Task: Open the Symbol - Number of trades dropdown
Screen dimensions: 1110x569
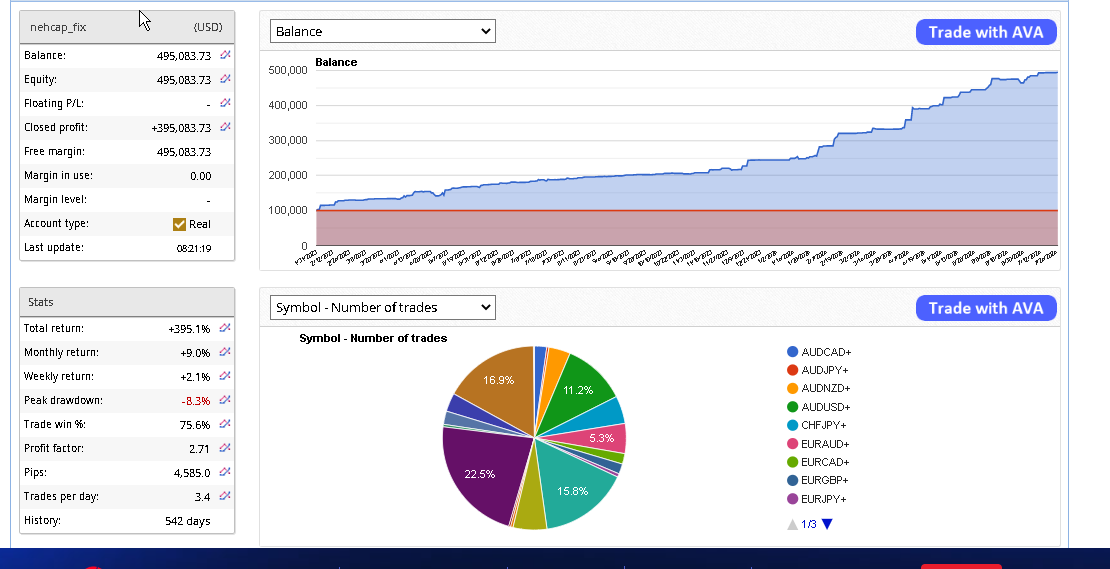Action: click(383, 307)
